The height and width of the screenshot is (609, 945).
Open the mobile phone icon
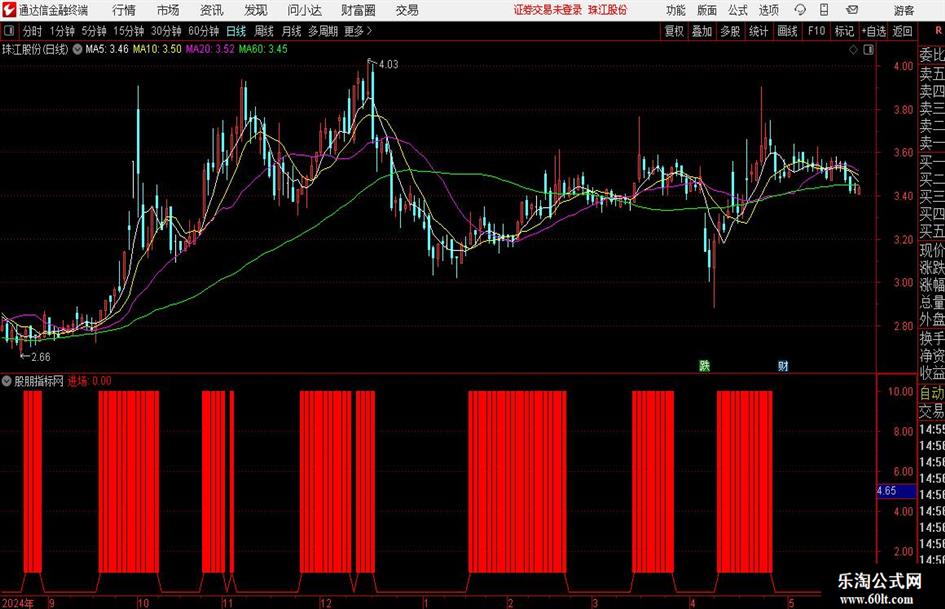click(824, 10)
